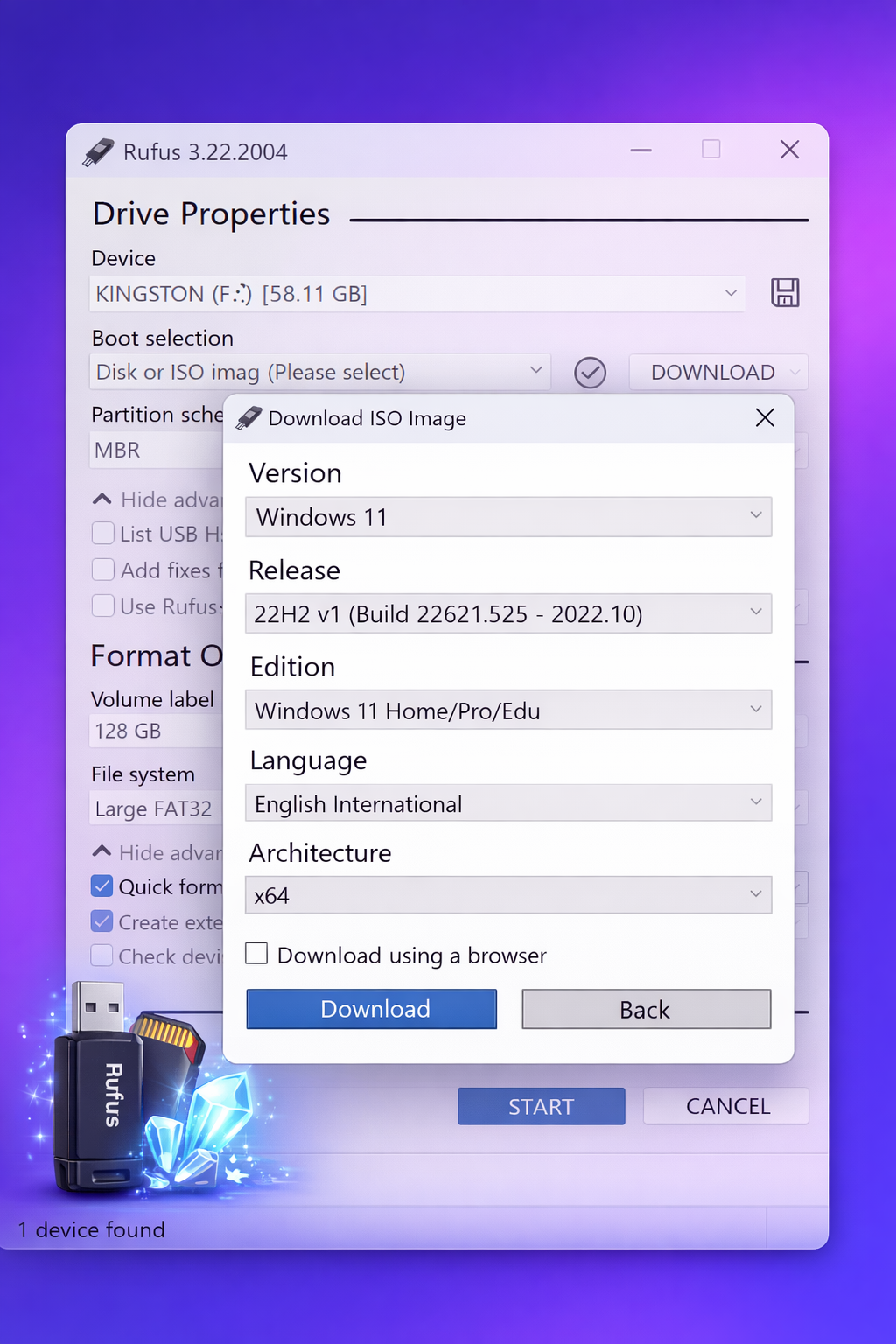Click the Volume label field showing 128 GB
The height and width of the screenshot is (1344, 896).
(157, 731)
